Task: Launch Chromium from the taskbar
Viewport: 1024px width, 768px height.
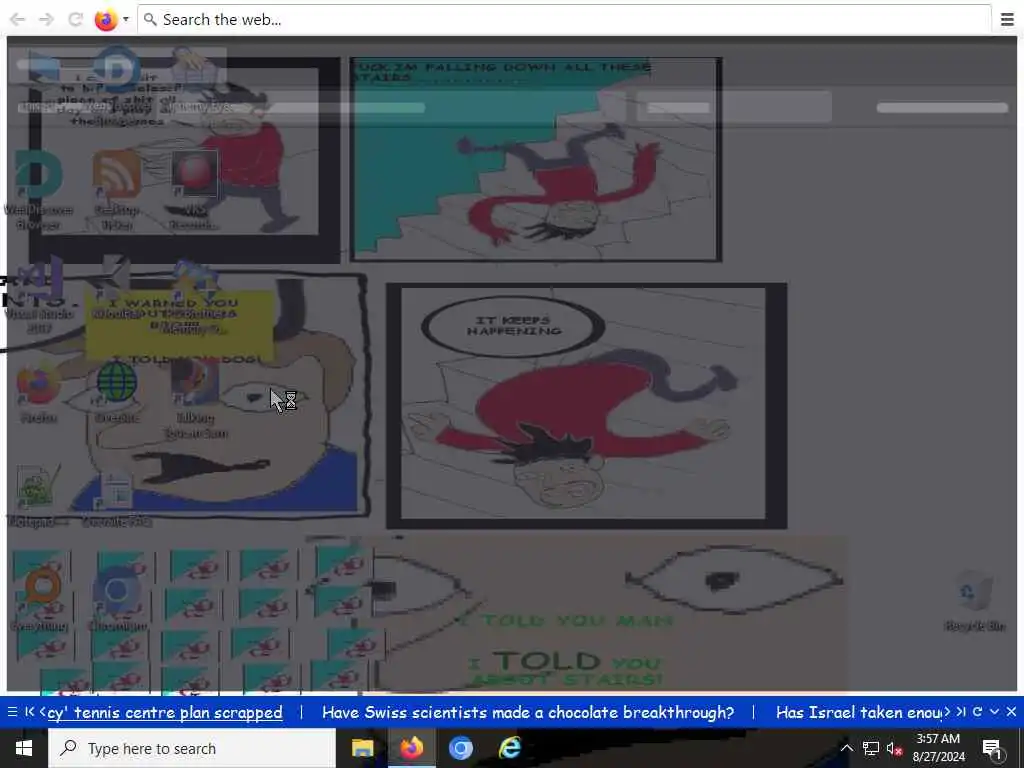Action: 460,748
